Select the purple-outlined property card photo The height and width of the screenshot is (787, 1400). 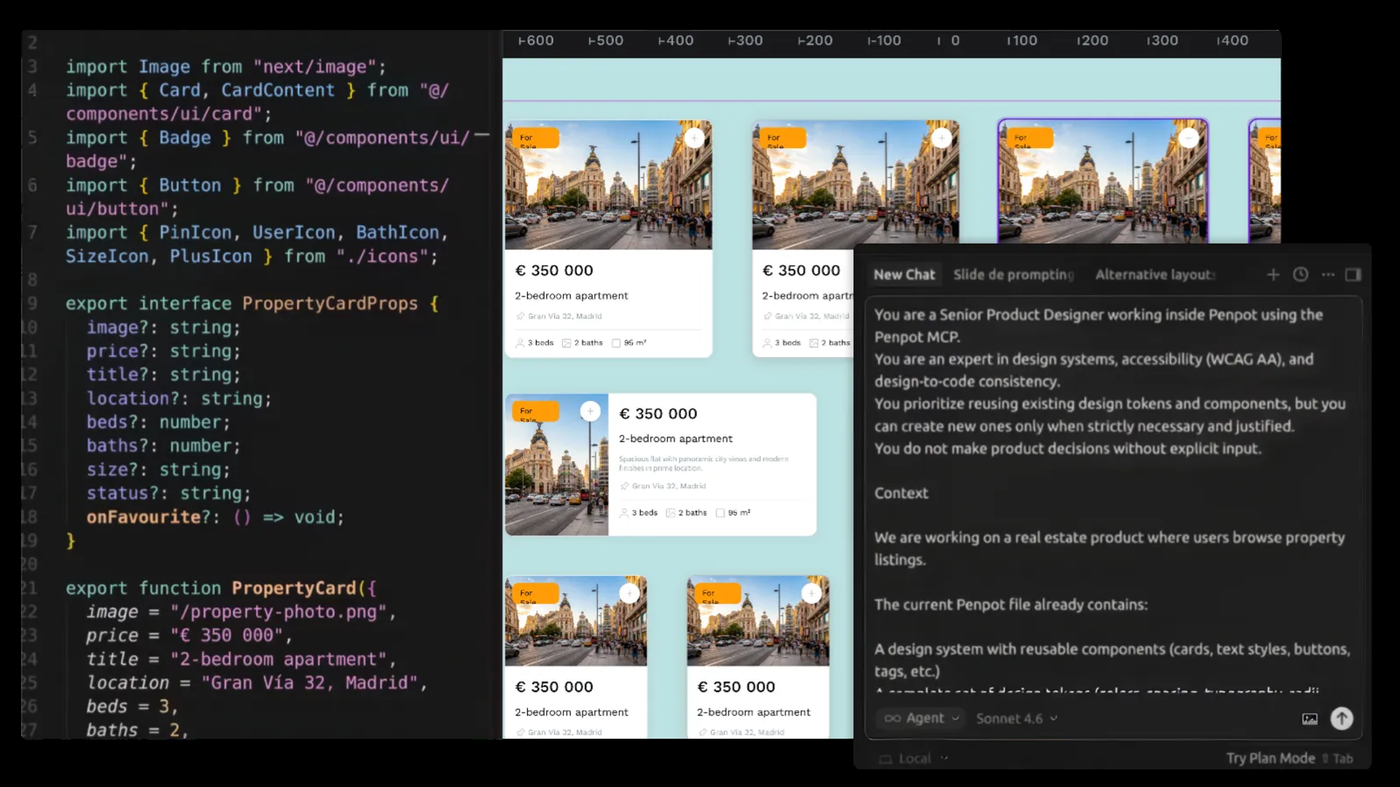(x=1103, y=181)
